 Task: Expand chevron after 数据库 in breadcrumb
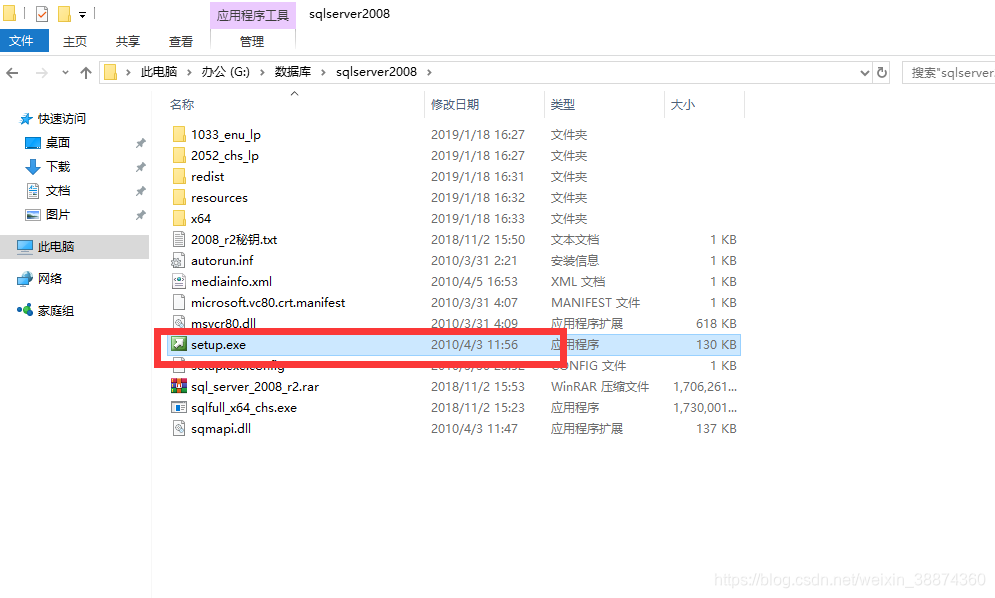click(323, 72)
